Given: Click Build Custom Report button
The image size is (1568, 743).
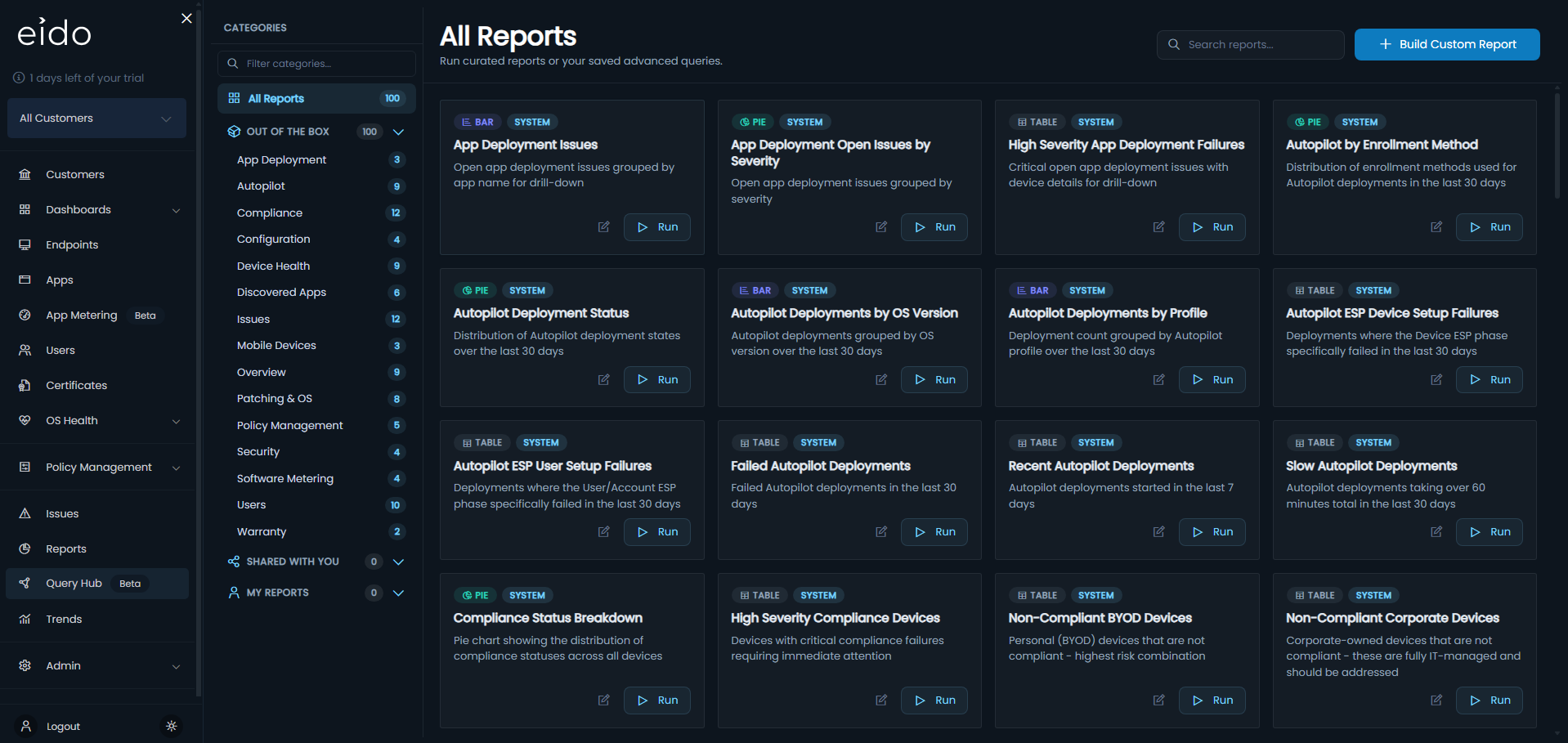Looking at the screenshot, I should (1446, 44).
